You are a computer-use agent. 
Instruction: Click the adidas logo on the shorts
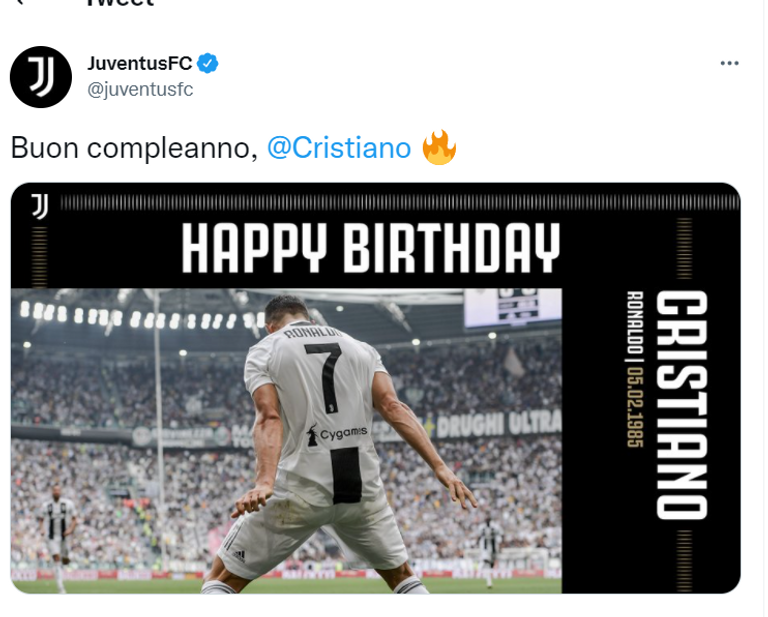pos(239,556)
